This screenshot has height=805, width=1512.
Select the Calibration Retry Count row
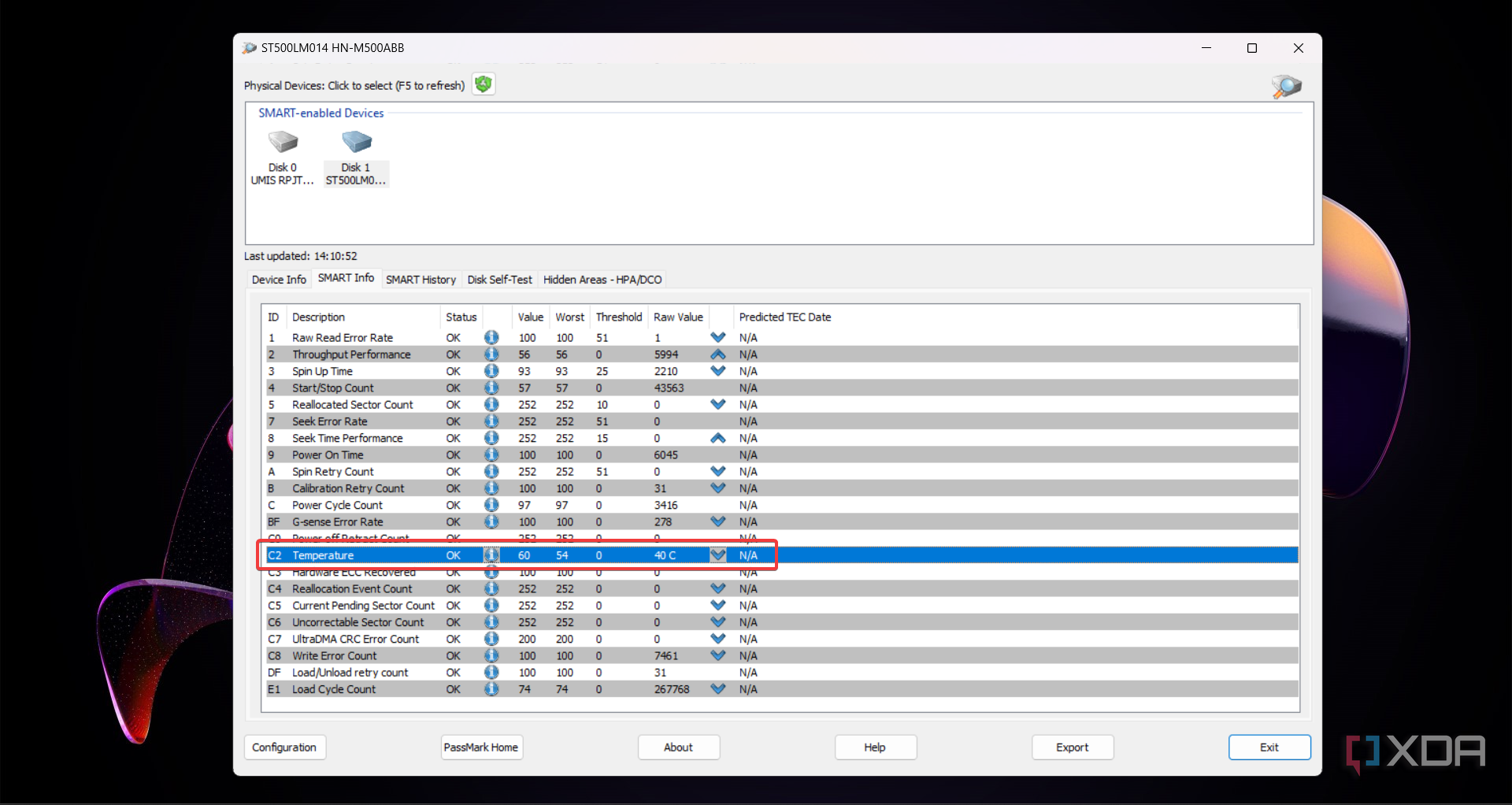point(781,488)
